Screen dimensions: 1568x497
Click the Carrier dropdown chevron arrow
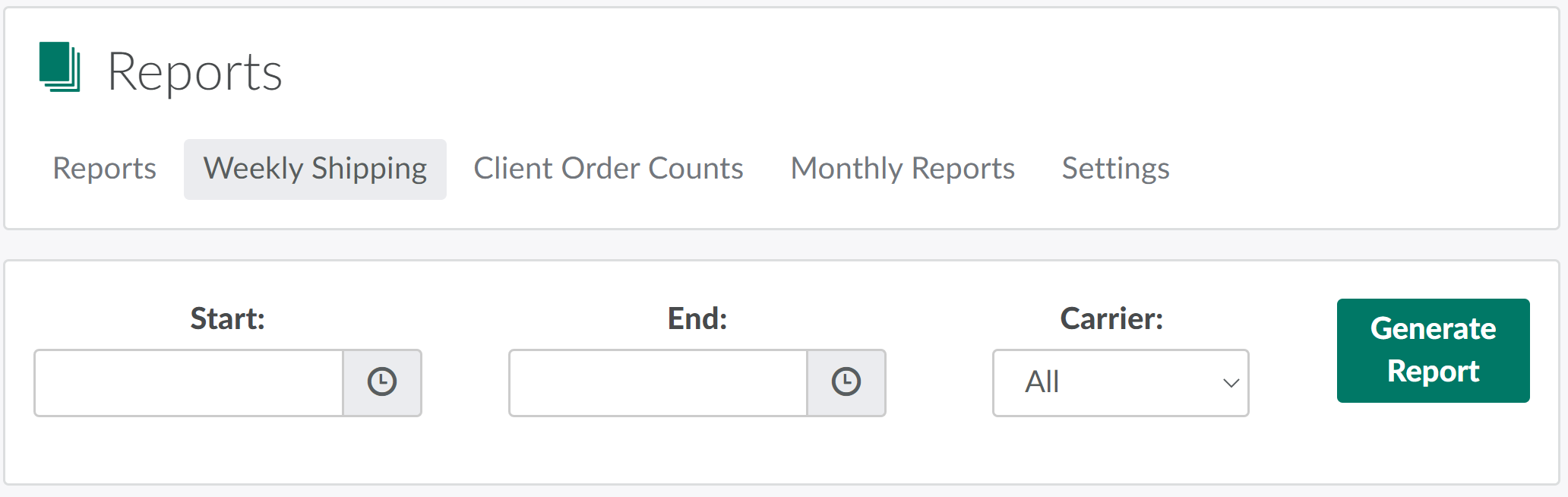pos(1231,383)
